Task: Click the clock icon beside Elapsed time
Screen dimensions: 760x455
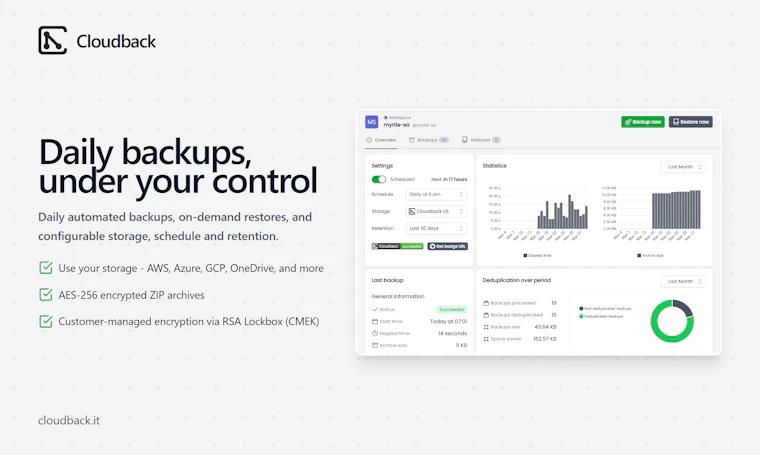Action: (x=375, y=333)
